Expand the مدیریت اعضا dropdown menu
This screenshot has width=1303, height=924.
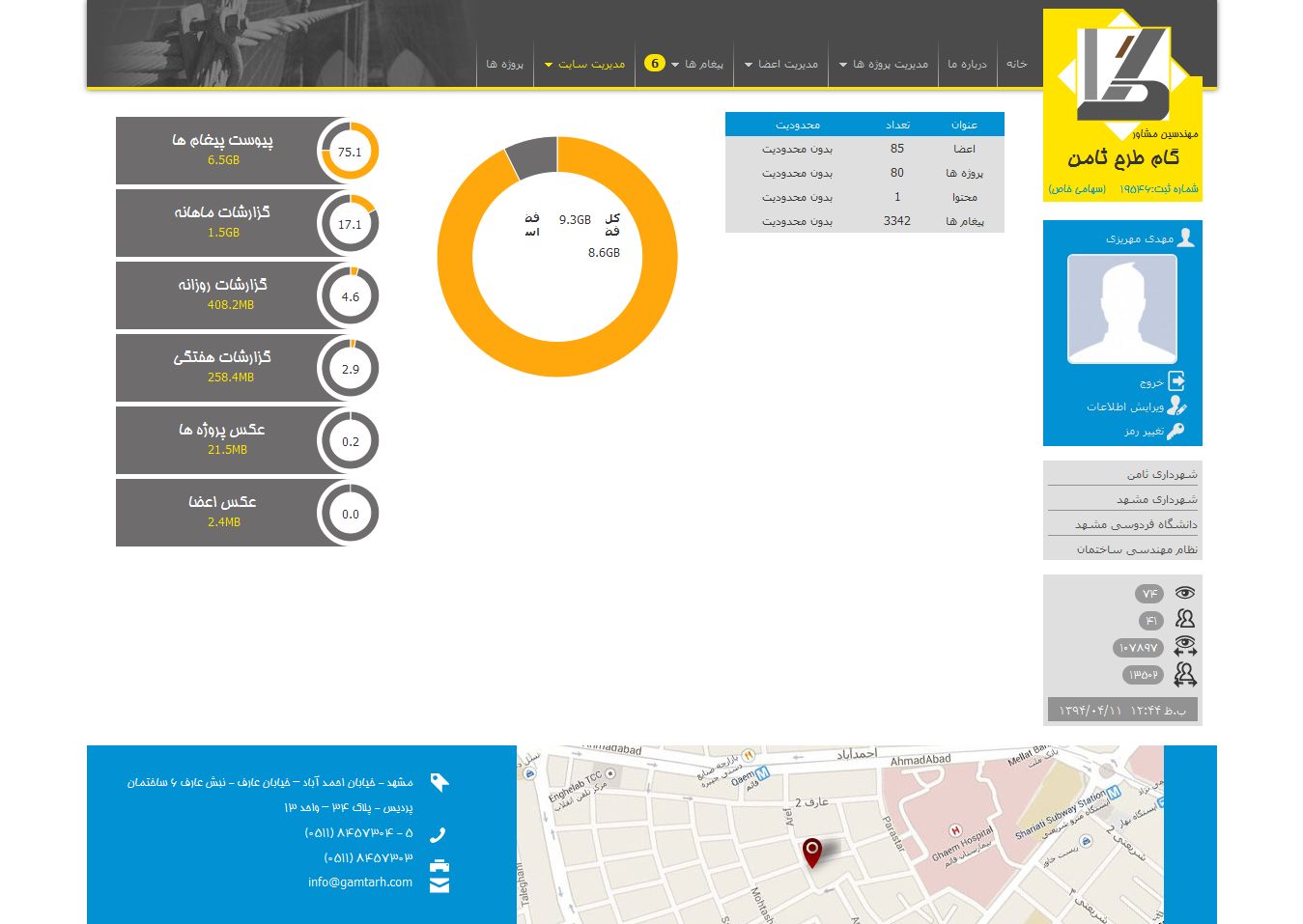tap(781, 65)
